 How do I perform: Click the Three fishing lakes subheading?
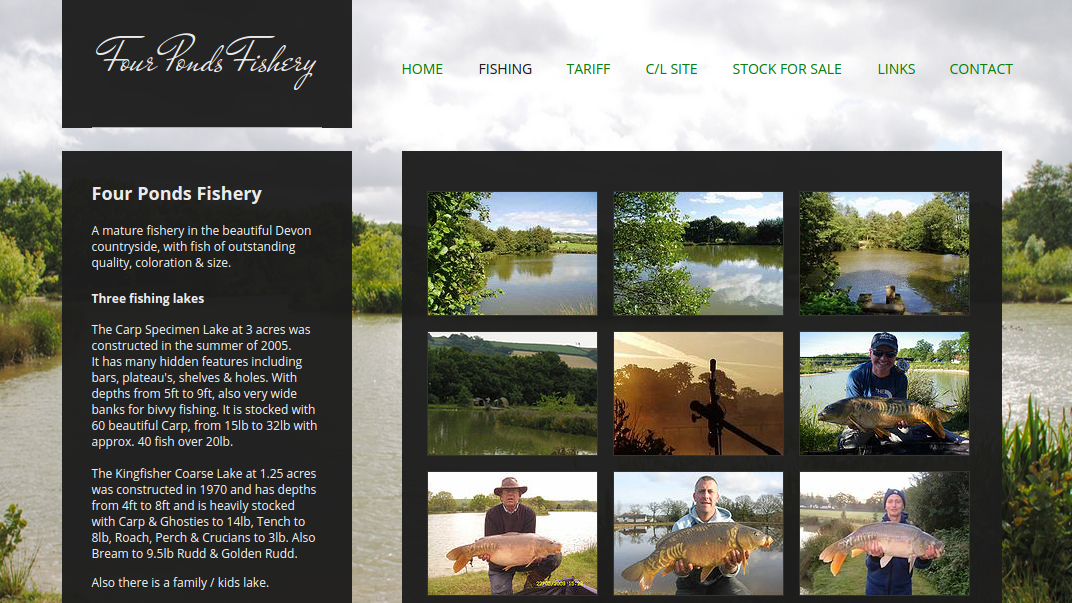[x=148, y=298]
